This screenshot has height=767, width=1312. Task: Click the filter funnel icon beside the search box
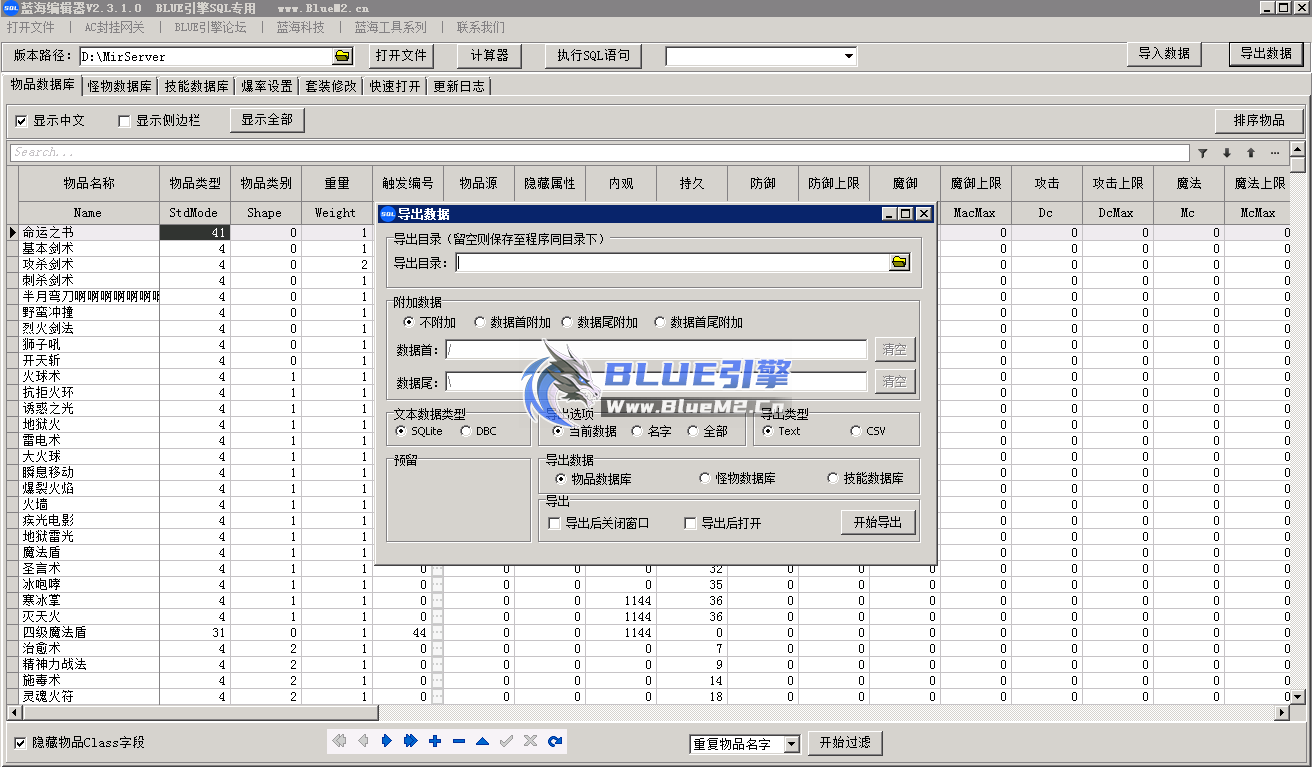click(x=1203, y=153)
